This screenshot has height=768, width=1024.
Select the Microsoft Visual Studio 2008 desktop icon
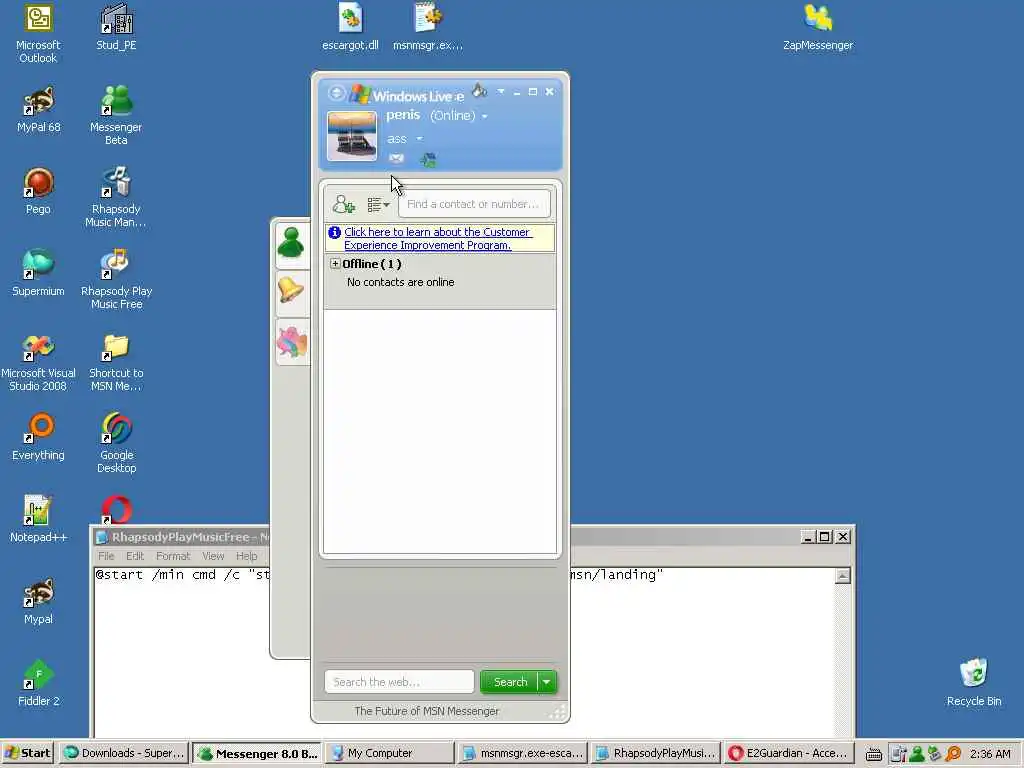pyautogui.click(x=39, y=362)
